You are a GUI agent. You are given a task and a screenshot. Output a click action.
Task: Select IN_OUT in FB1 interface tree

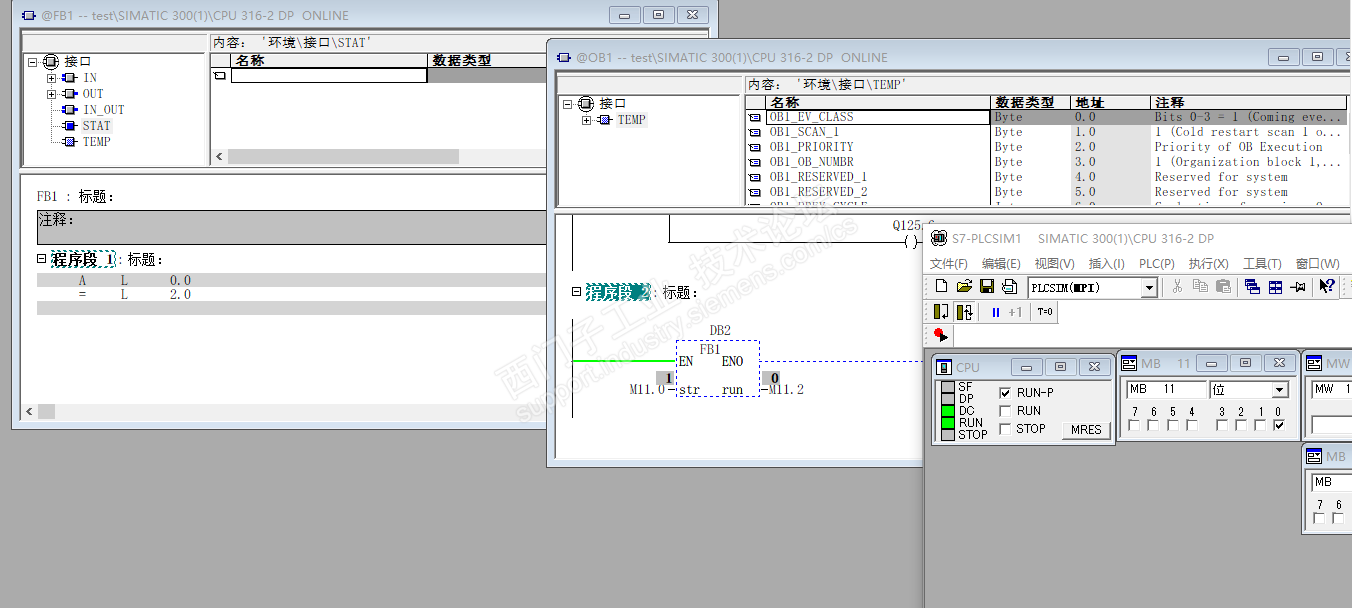[x=103, y=110]
